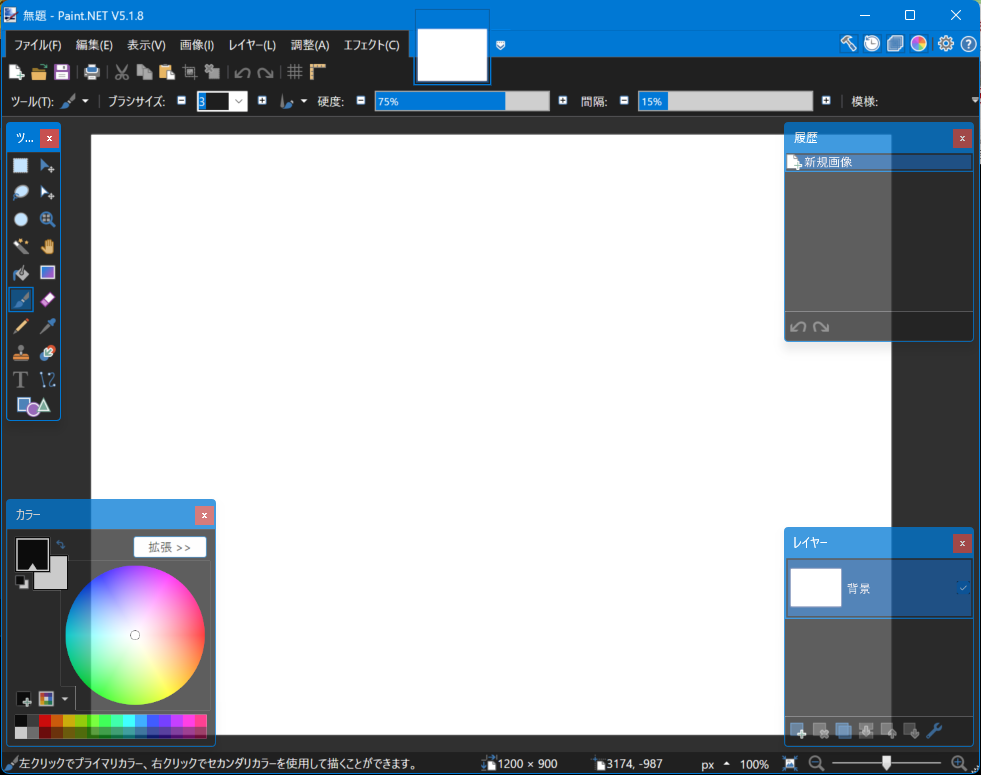The image size is (981, 775).
Task: Select the 新規画像 history entry
Action: tap(878, 162)
